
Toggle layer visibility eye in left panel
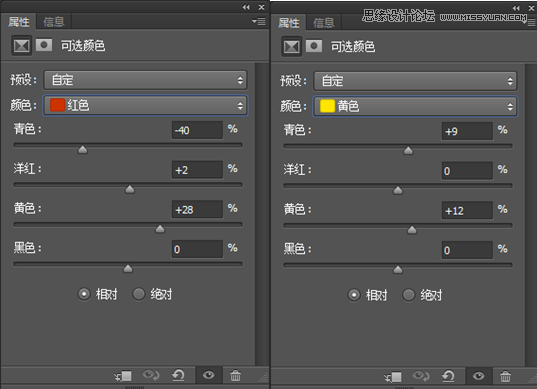(209, 375)
